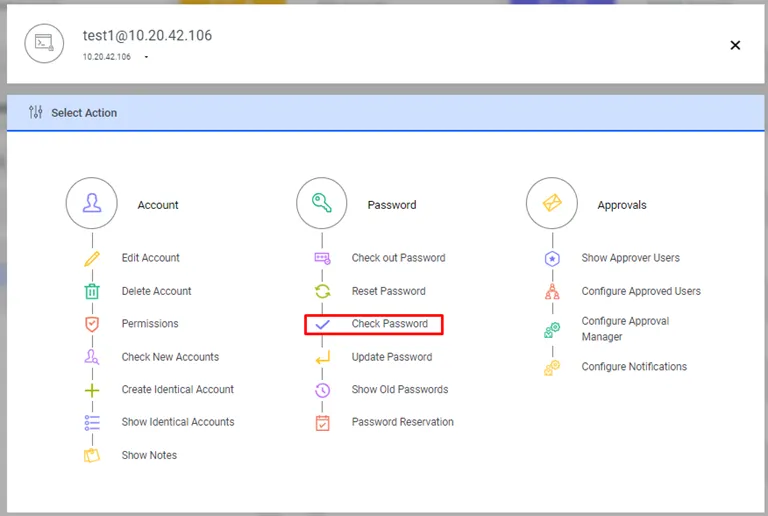Open Configure Approval Manager

pyautogui.click(x=625, y=329)
